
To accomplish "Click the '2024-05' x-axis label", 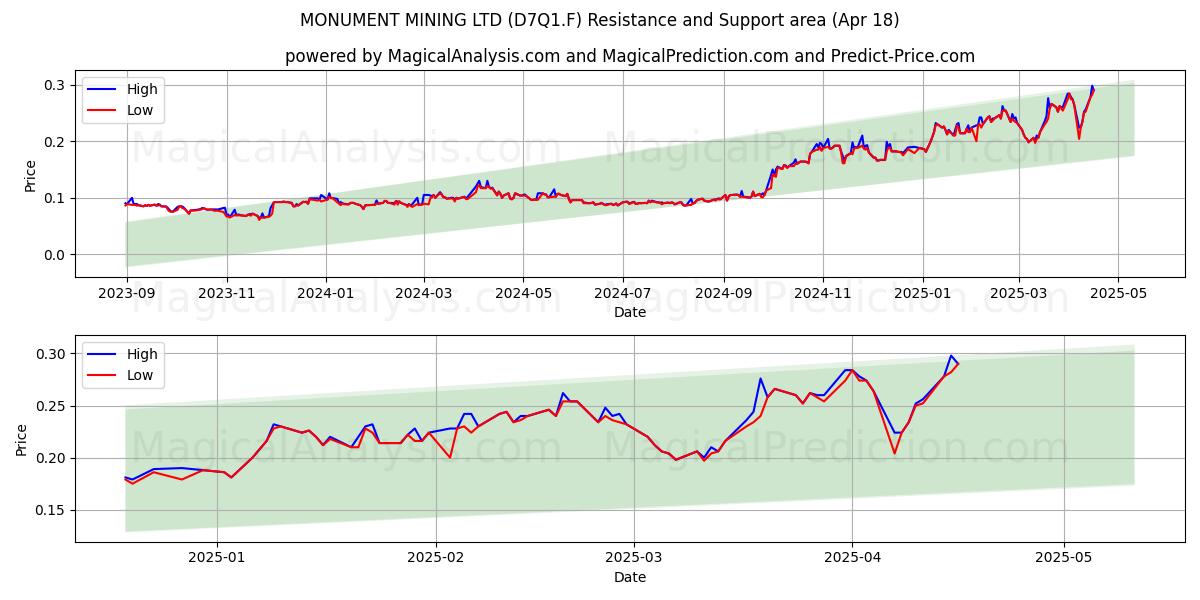I will point(523,294).
